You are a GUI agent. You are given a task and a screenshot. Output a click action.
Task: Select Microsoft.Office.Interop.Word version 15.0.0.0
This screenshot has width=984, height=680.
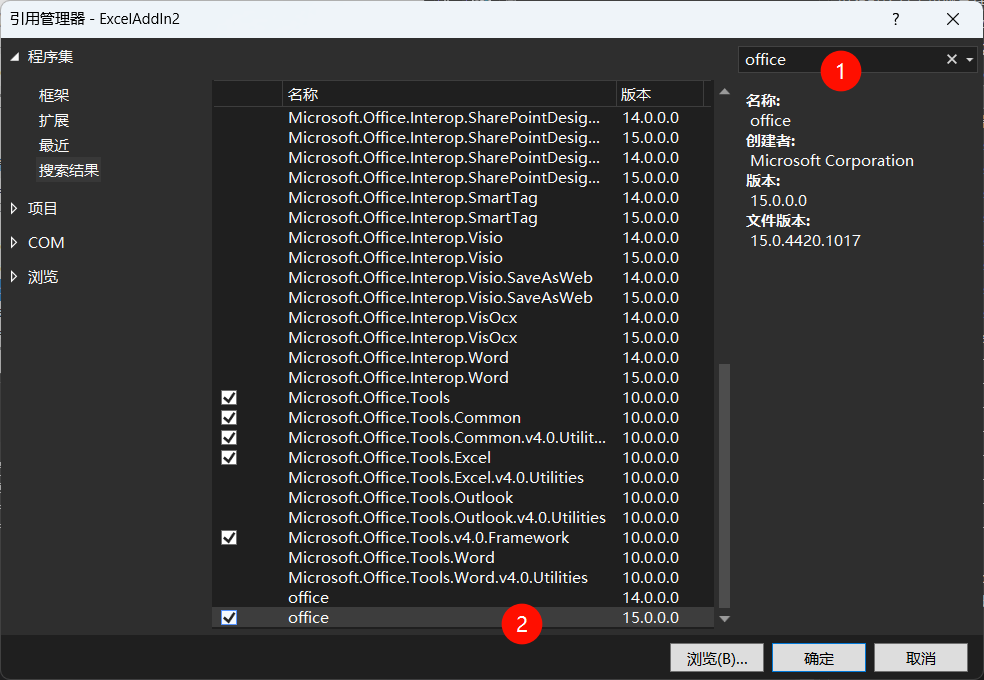click(463, 378)
